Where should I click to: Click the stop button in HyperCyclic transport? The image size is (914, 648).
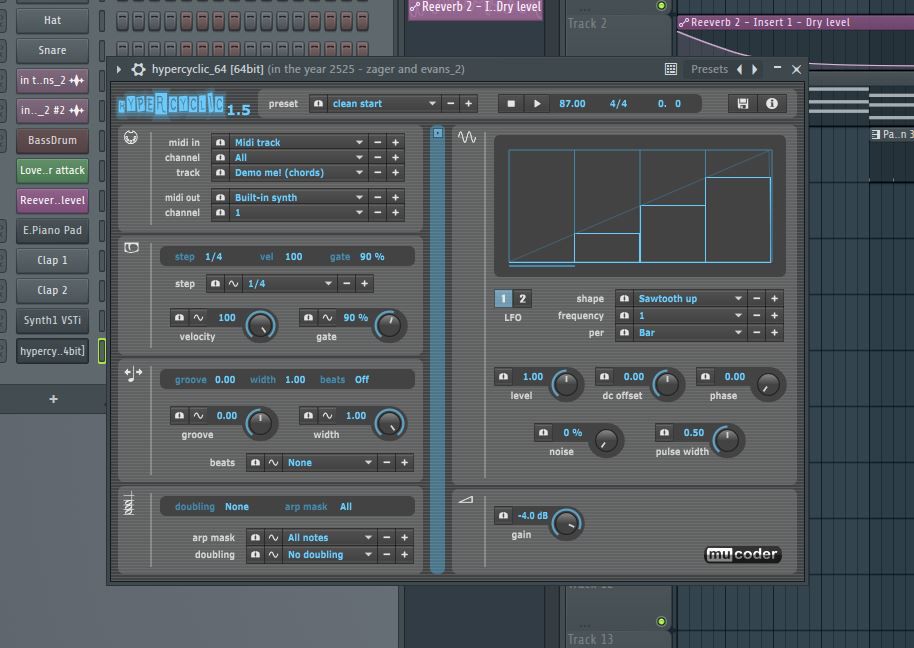[511, 104]
